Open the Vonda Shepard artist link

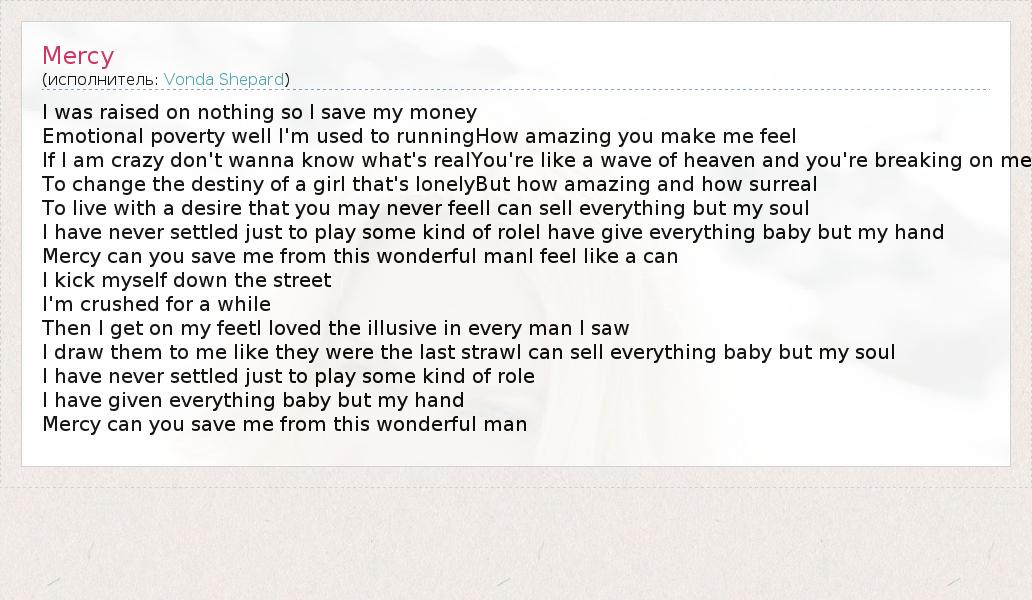coord(224,79)
